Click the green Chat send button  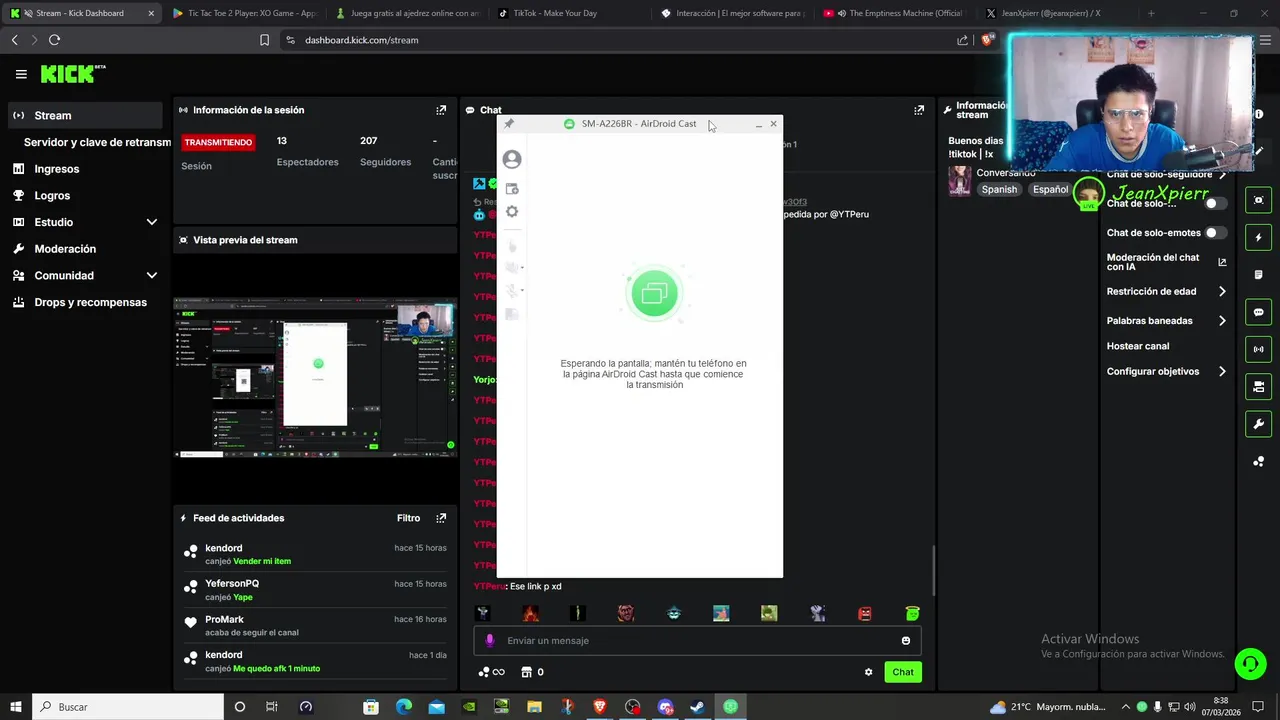903,672
